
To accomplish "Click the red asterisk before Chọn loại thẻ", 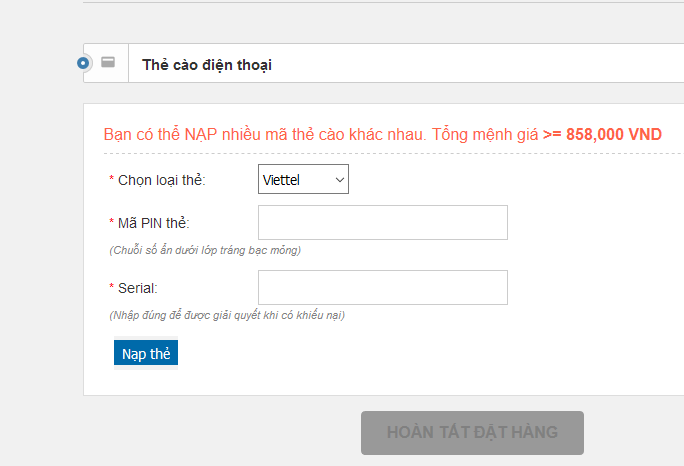I will pyautogui.click(x=112, y=180).
